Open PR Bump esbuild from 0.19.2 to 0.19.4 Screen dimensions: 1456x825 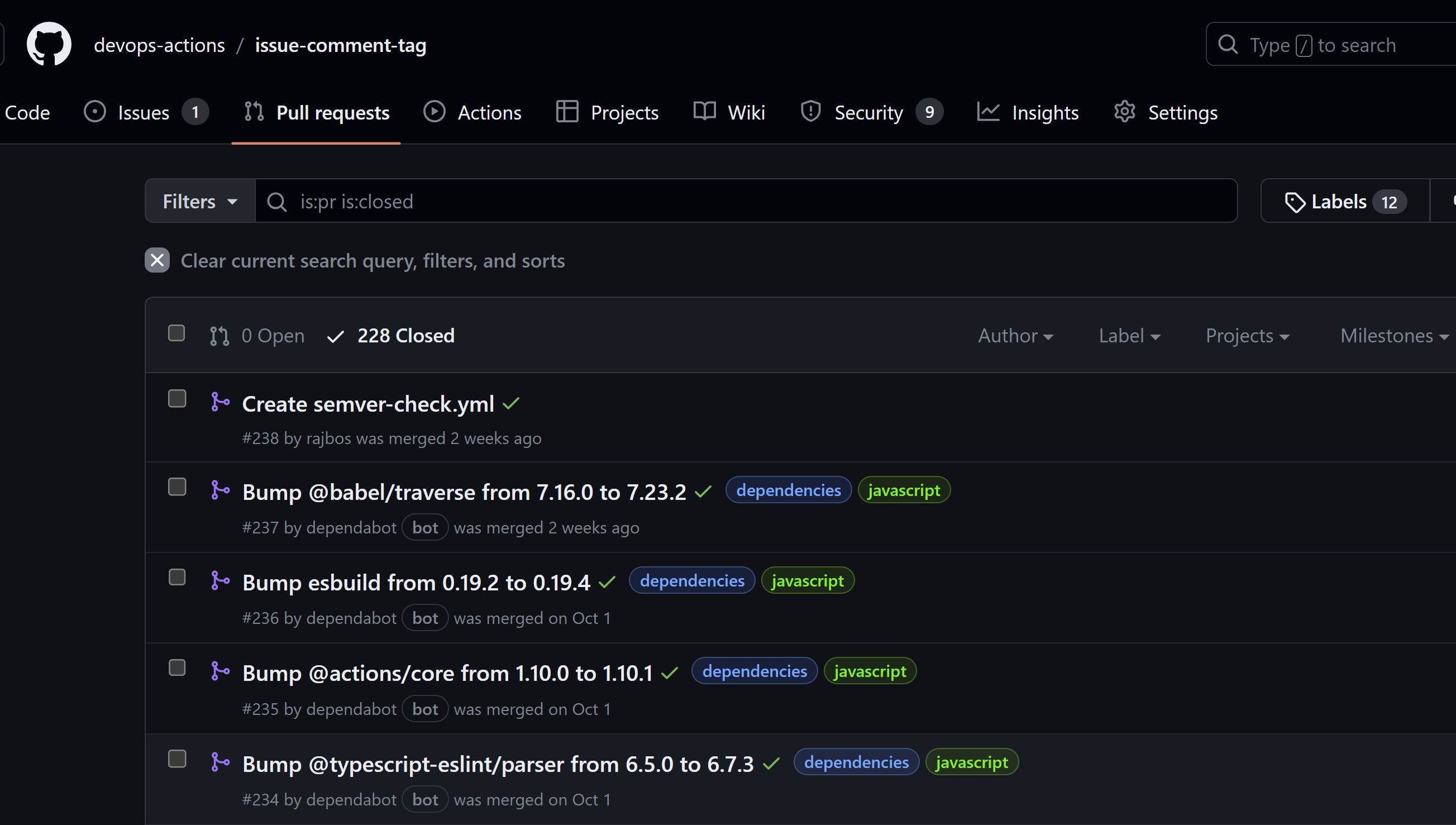coord(417,582)
